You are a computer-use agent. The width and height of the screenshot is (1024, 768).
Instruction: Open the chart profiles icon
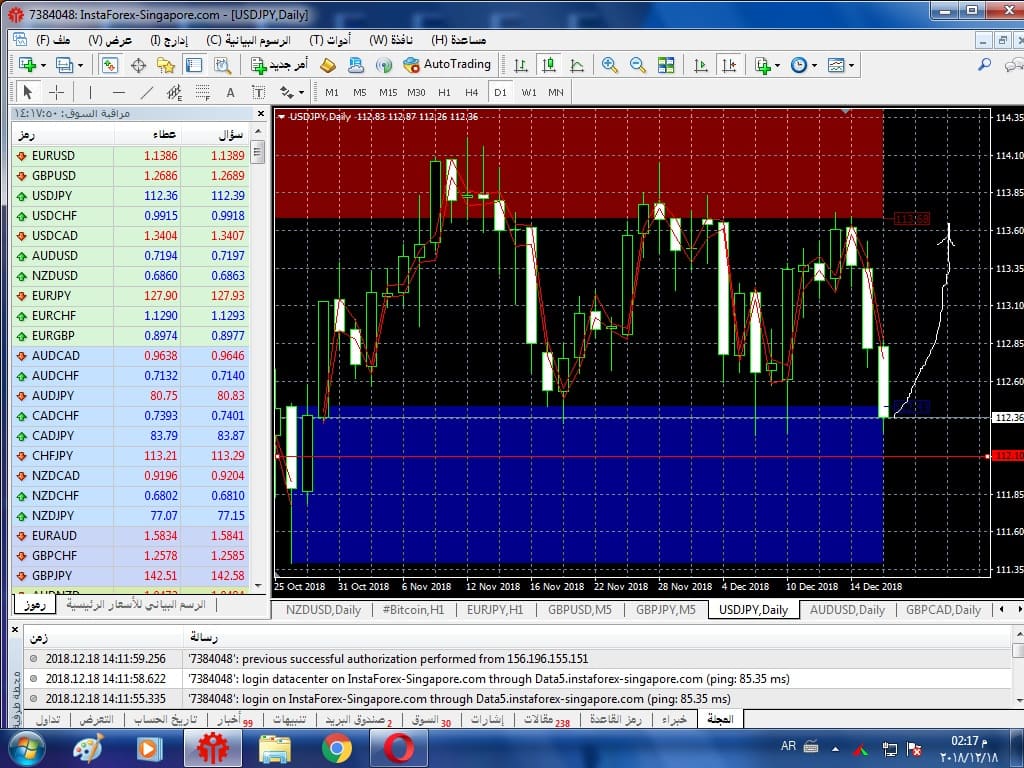coord(64,65)
